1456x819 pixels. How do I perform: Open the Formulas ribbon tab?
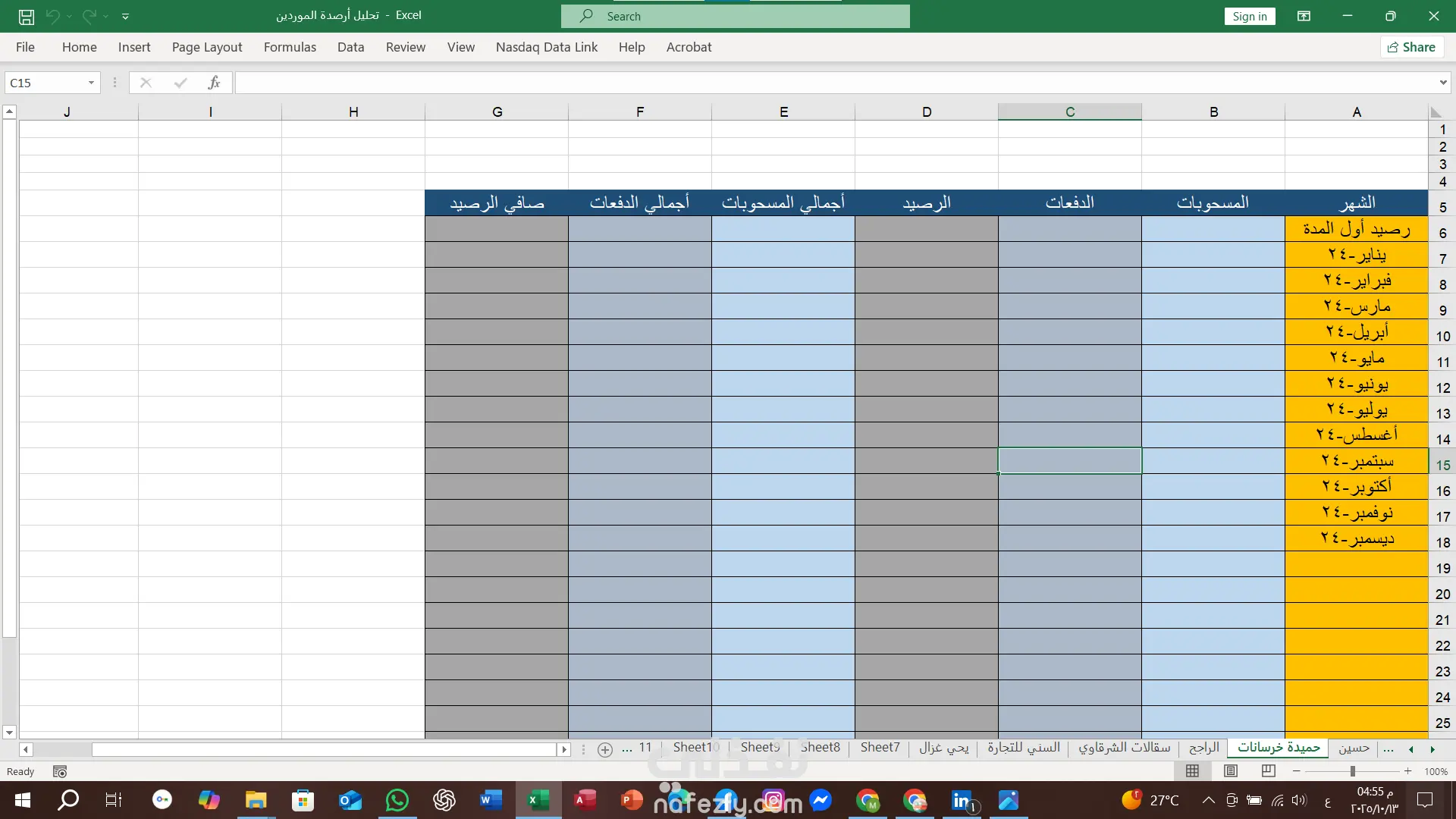tap(290, 47)
